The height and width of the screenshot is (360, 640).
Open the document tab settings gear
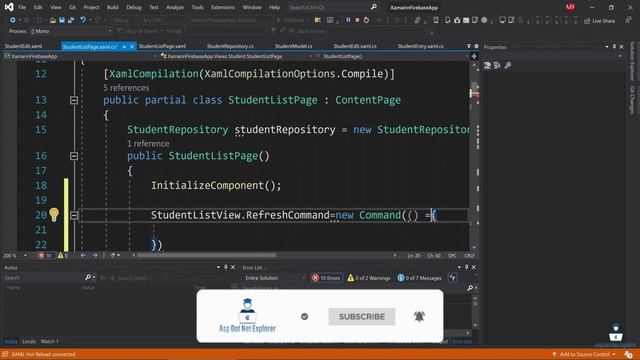tap(476, 46)
